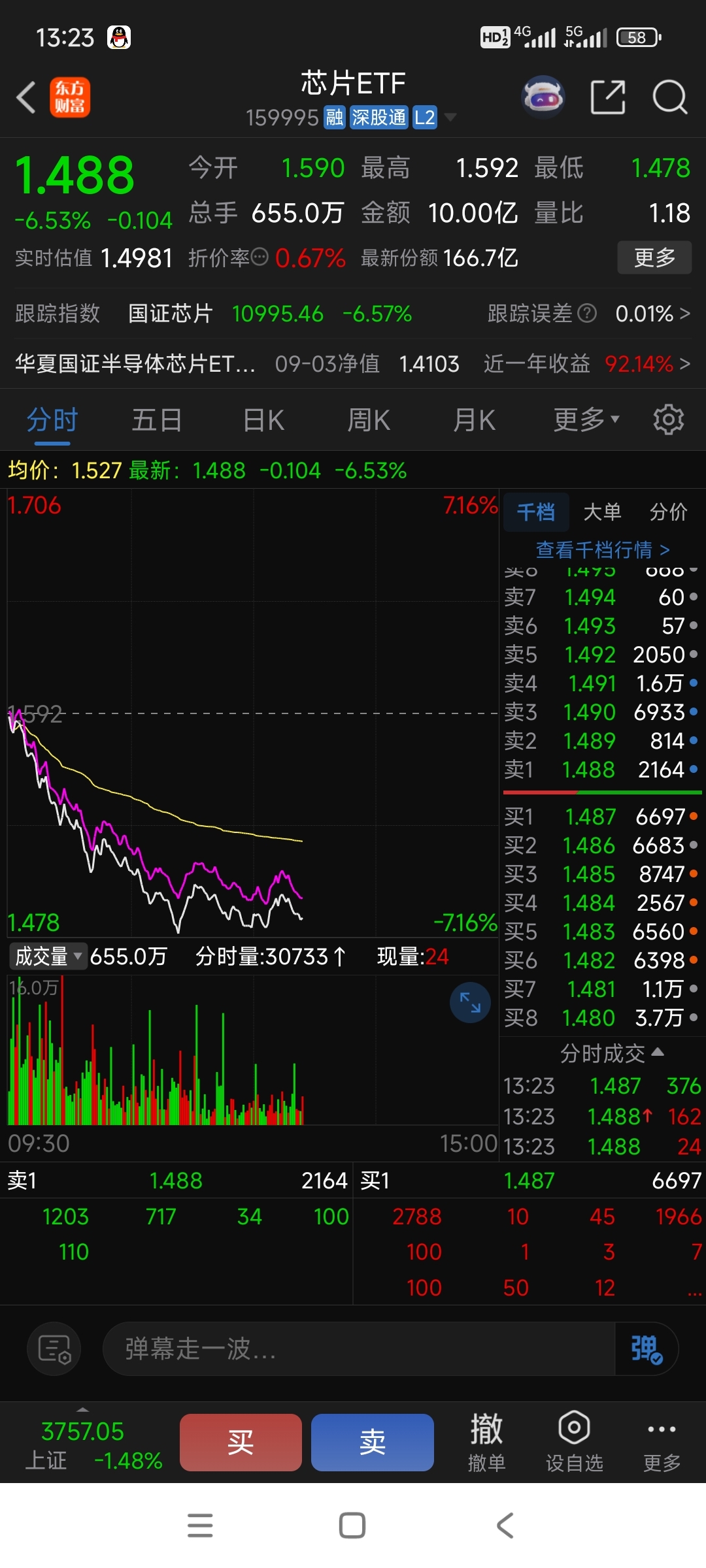
Task: Tap the Android back chevron
Action: click(505, 1526)
